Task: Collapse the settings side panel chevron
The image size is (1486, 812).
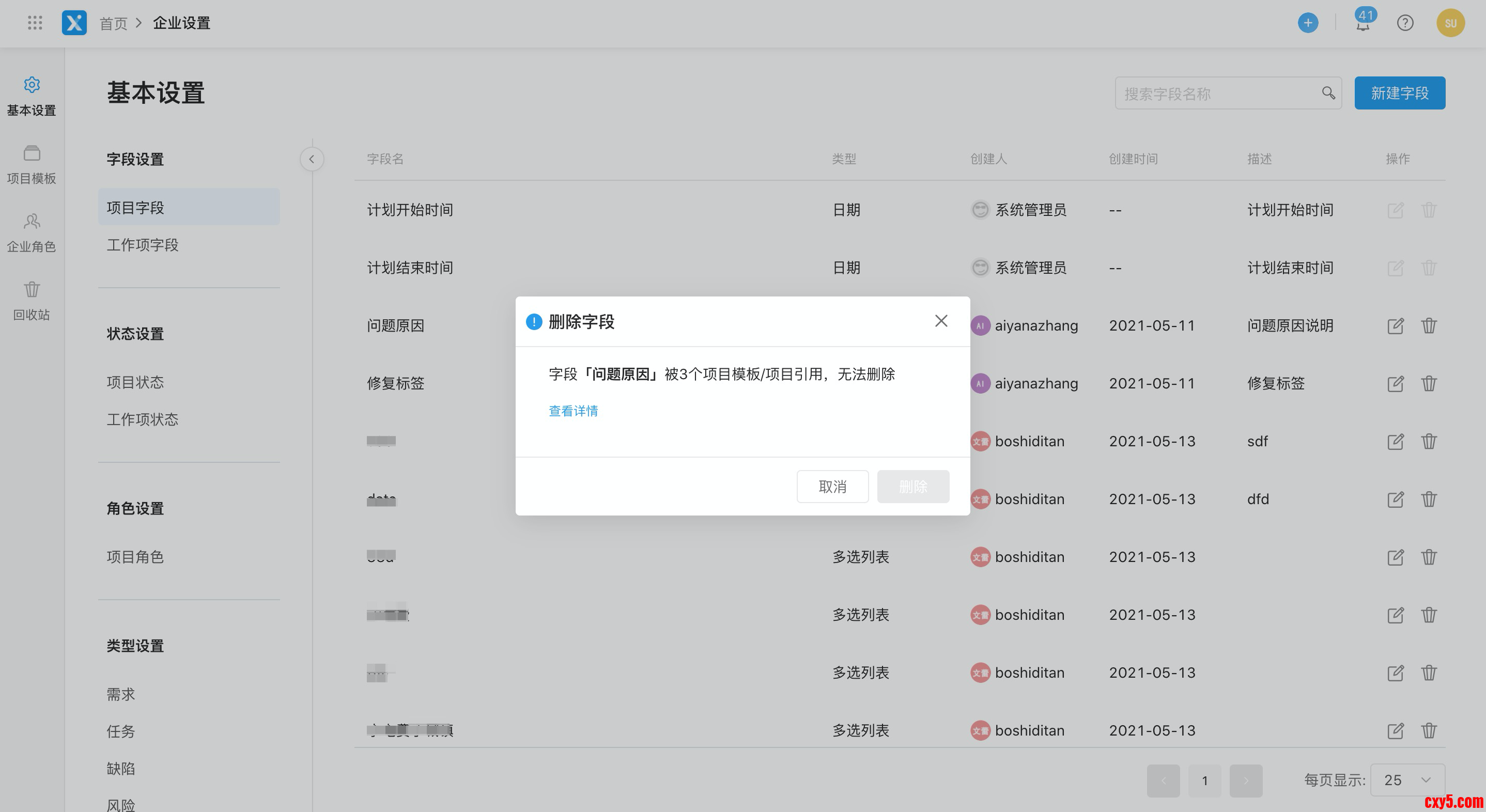Action: 312,159
